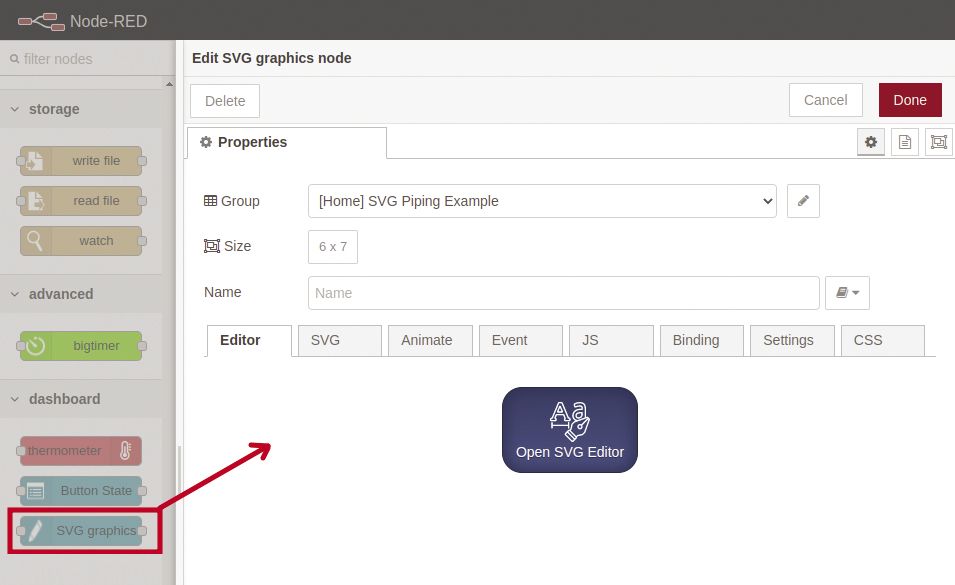
Task: Select the bigtimer node
Action: (81, 346)
